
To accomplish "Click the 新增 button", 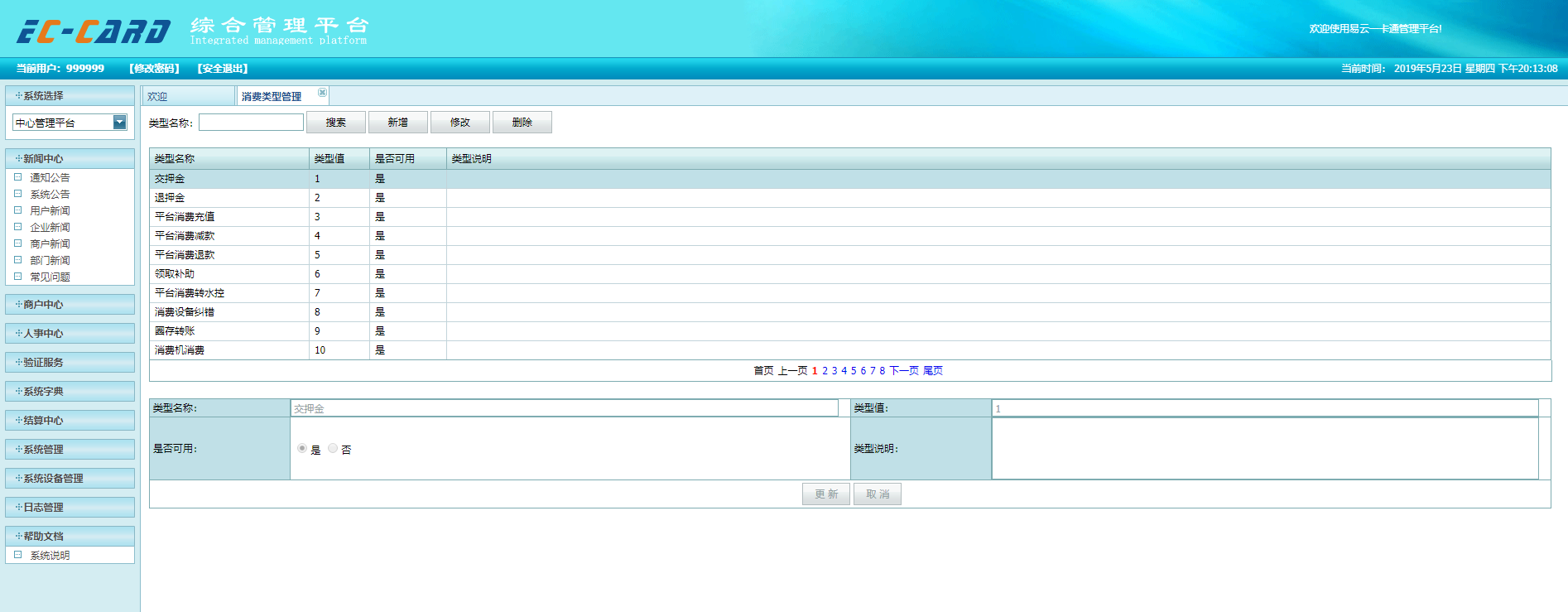I will coord(398,123).
